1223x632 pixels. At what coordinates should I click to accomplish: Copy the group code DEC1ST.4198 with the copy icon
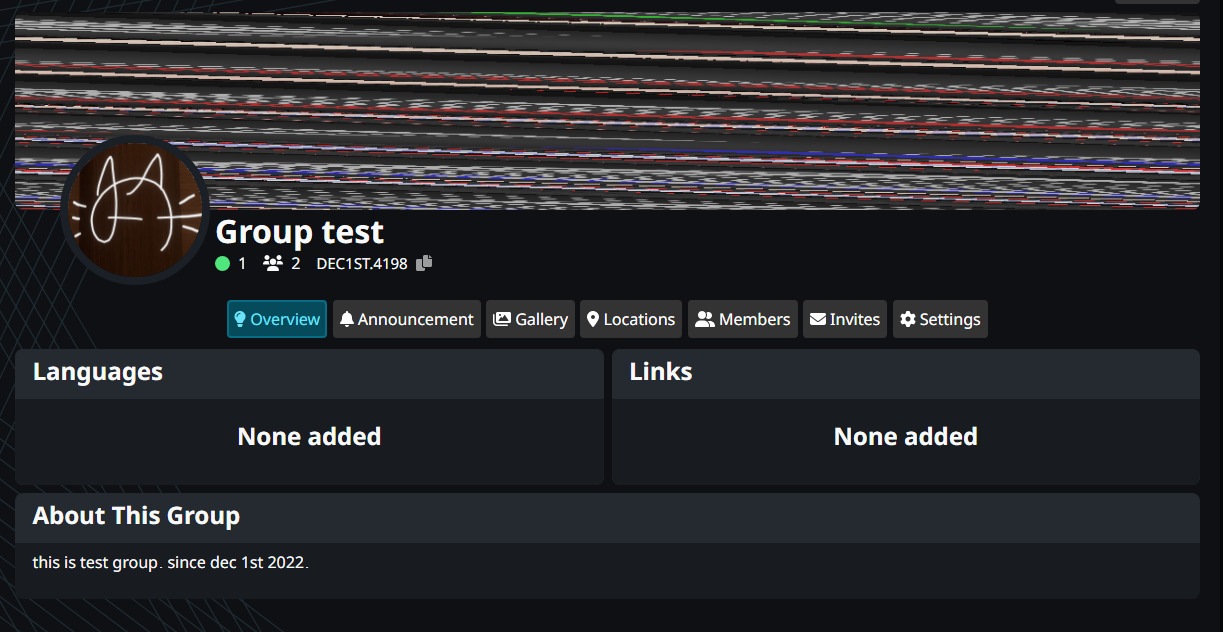424,263
